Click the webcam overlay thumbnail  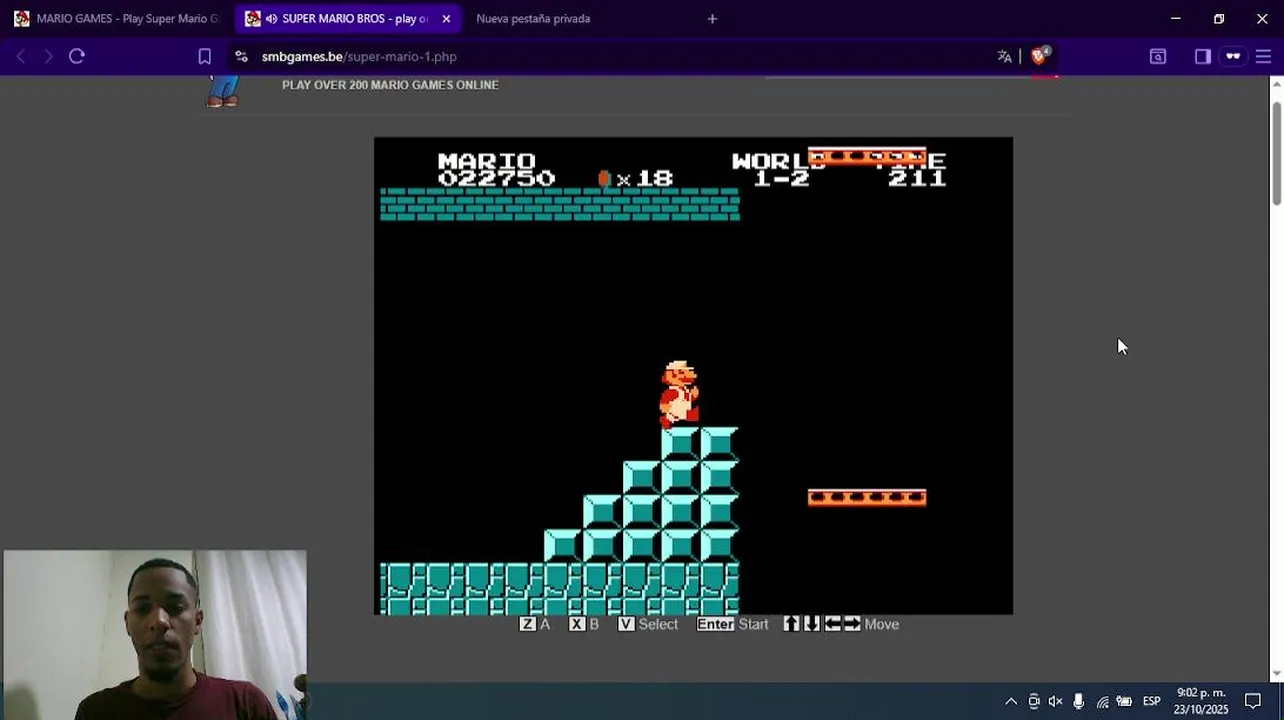pyautogui.click(x=155, y=635)
